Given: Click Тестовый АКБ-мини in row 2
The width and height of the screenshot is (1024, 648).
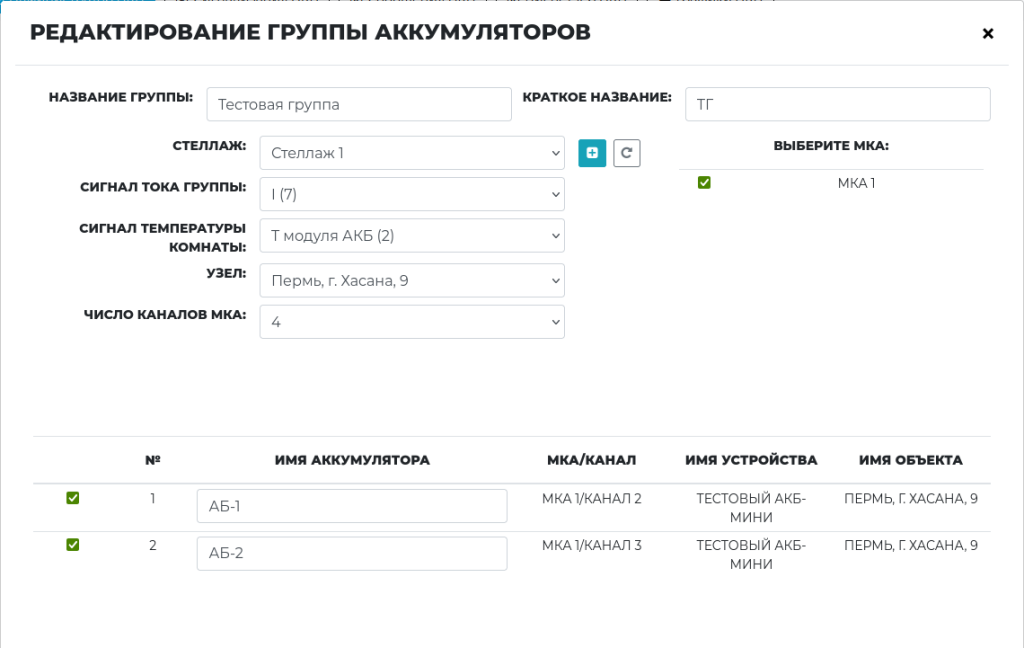Looking at the screenshot, I should pos(751,555).
